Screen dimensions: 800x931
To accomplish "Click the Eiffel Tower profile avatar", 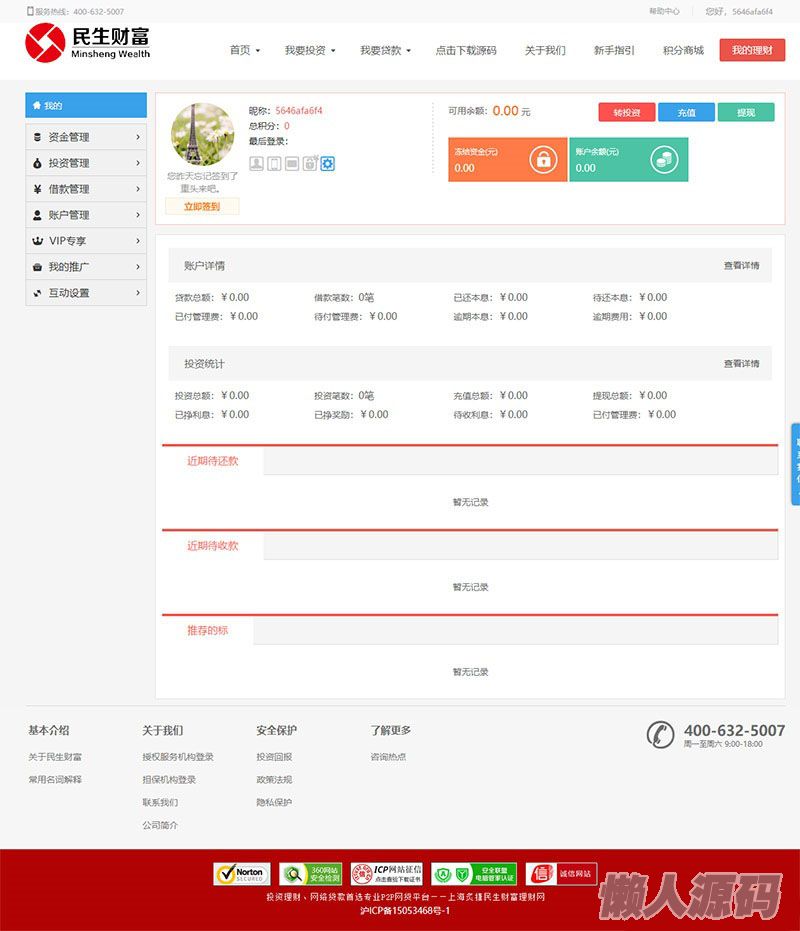I will coord(203,135).
